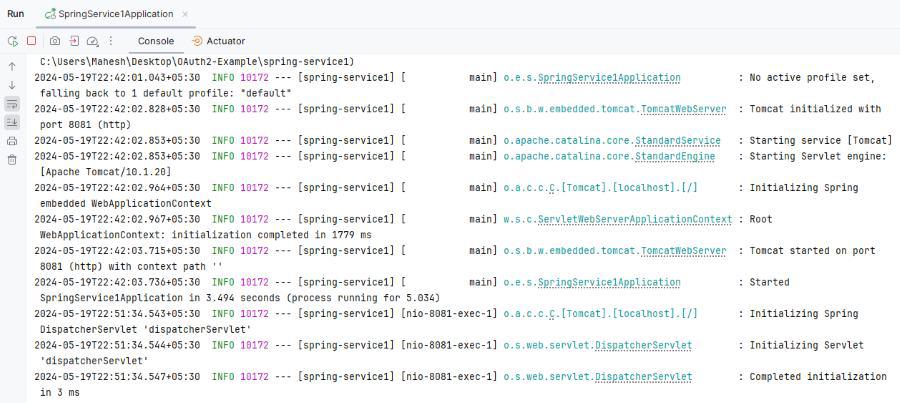The image size is (900, 403).
Task: Open the vertical three-dots more menu
Action: 111,41
